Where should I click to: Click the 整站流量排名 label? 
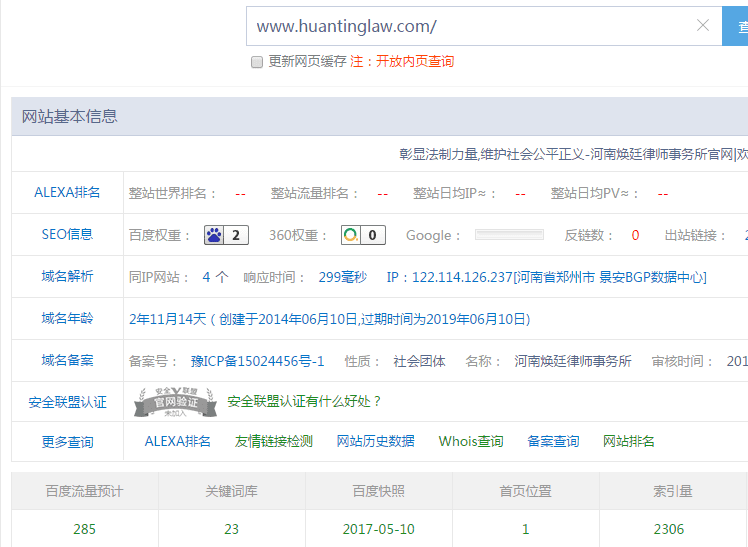point(314,193)
